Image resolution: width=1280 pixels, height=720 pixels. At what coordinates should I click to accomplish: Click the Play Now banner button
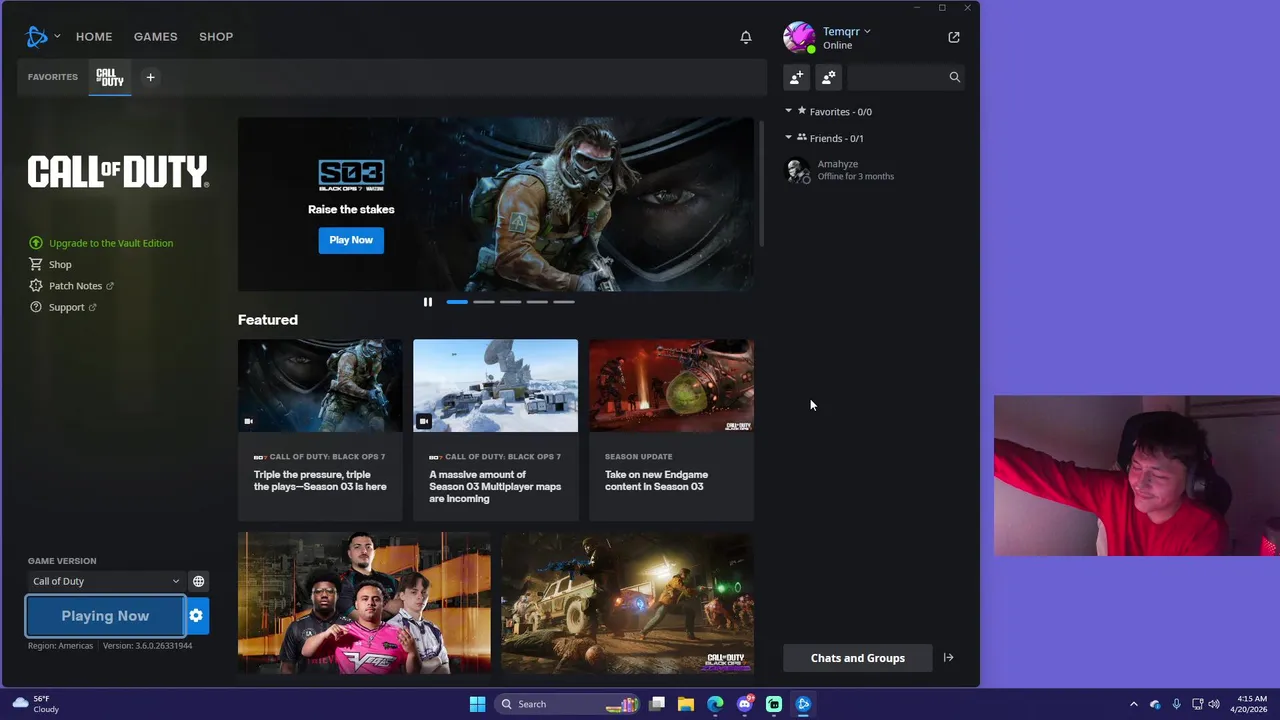(x=351, y=240)
